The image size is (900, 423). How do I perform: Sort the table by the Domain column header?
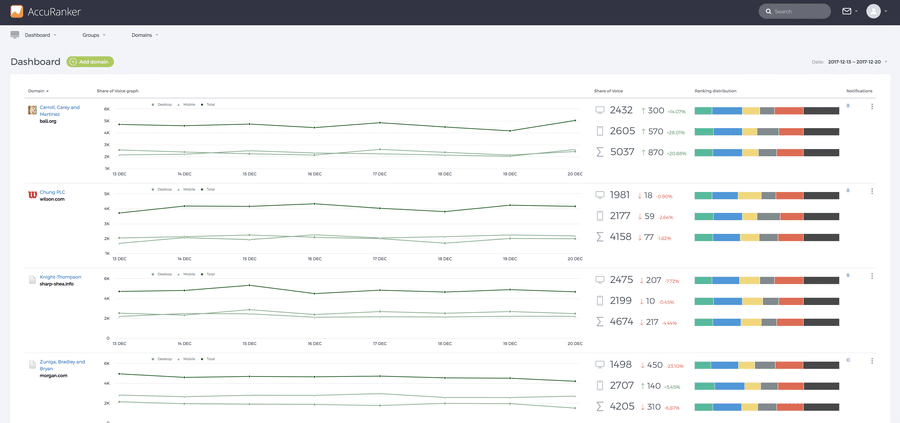37,91
